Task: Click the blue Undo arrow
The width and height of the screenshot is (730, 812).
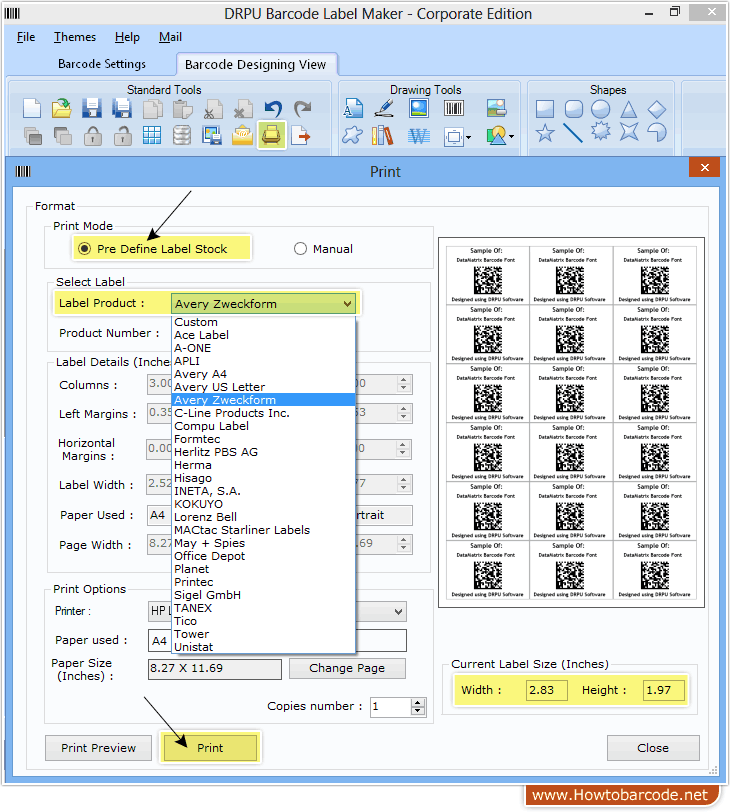Action: click(x=273, y=109)
